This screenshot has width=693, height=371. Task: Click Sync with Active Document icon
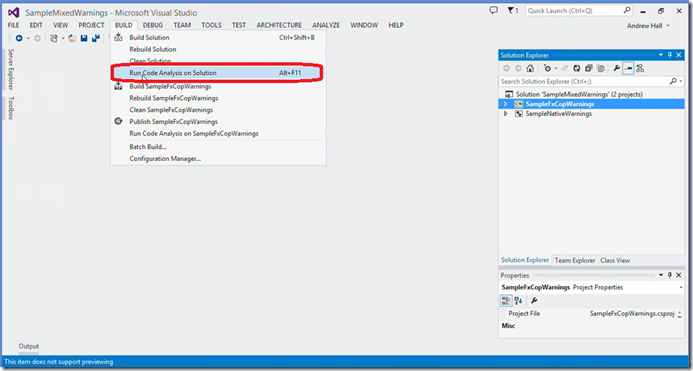[565, 69]
